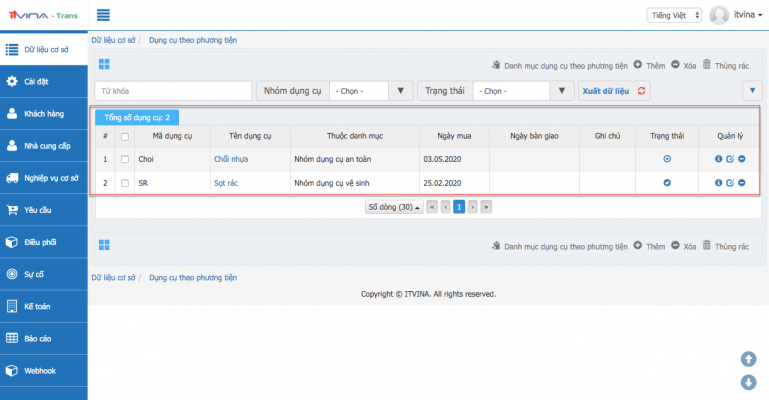The height and width of the screenshot is (400, 769).
Task: Click the hamburger menu icon in header
Action: click(103, 15)
